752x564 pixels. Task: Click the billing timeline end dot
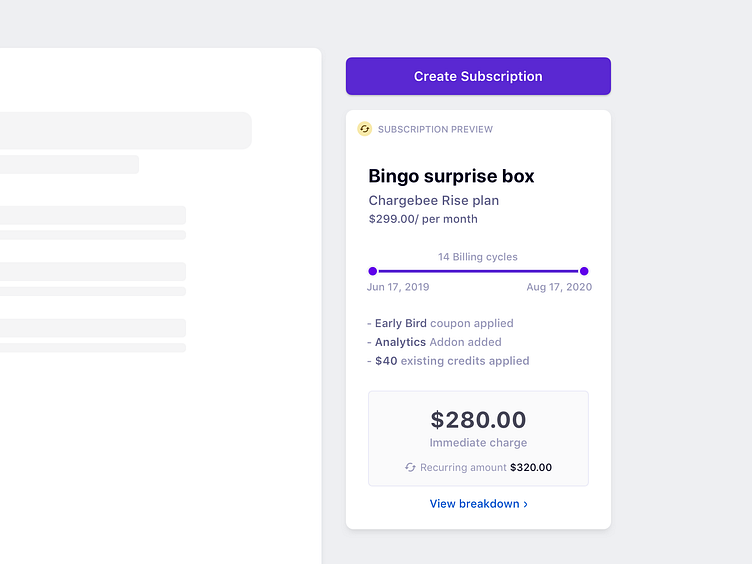[x=584, y=271]
